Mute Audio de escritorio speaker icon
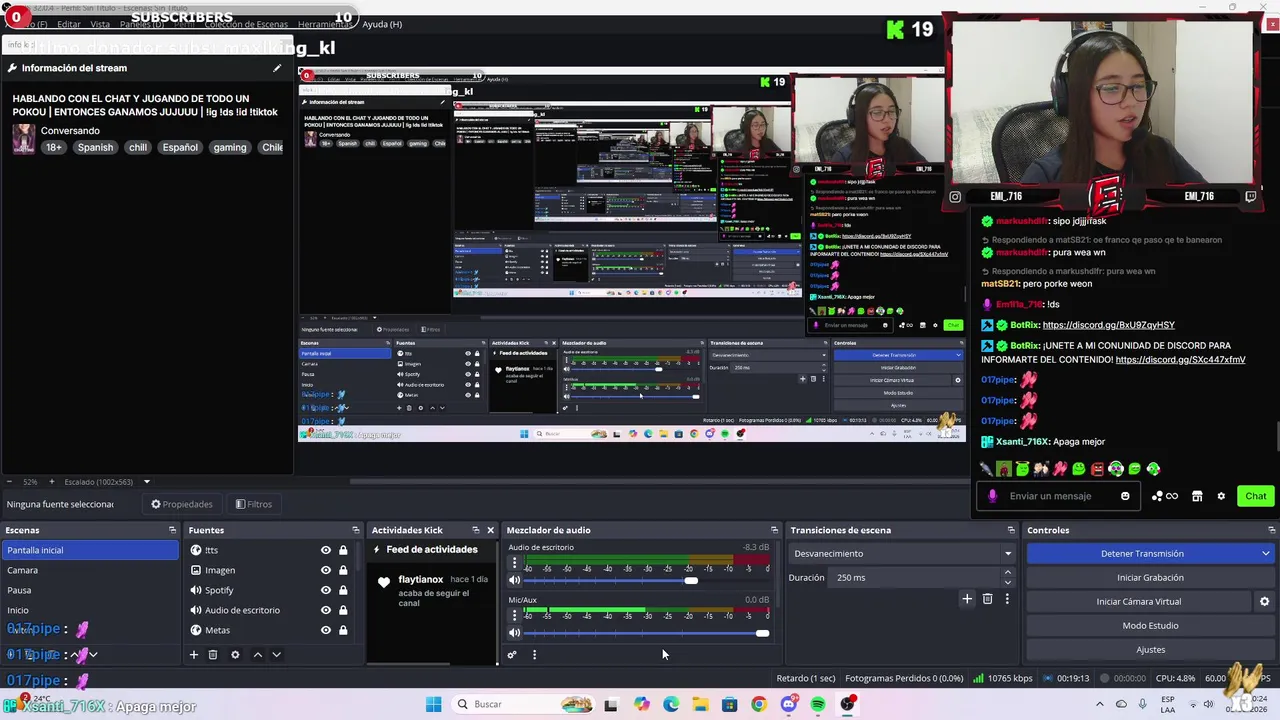The height and width of the screenshot is (720, 1280). click(515, 580)
